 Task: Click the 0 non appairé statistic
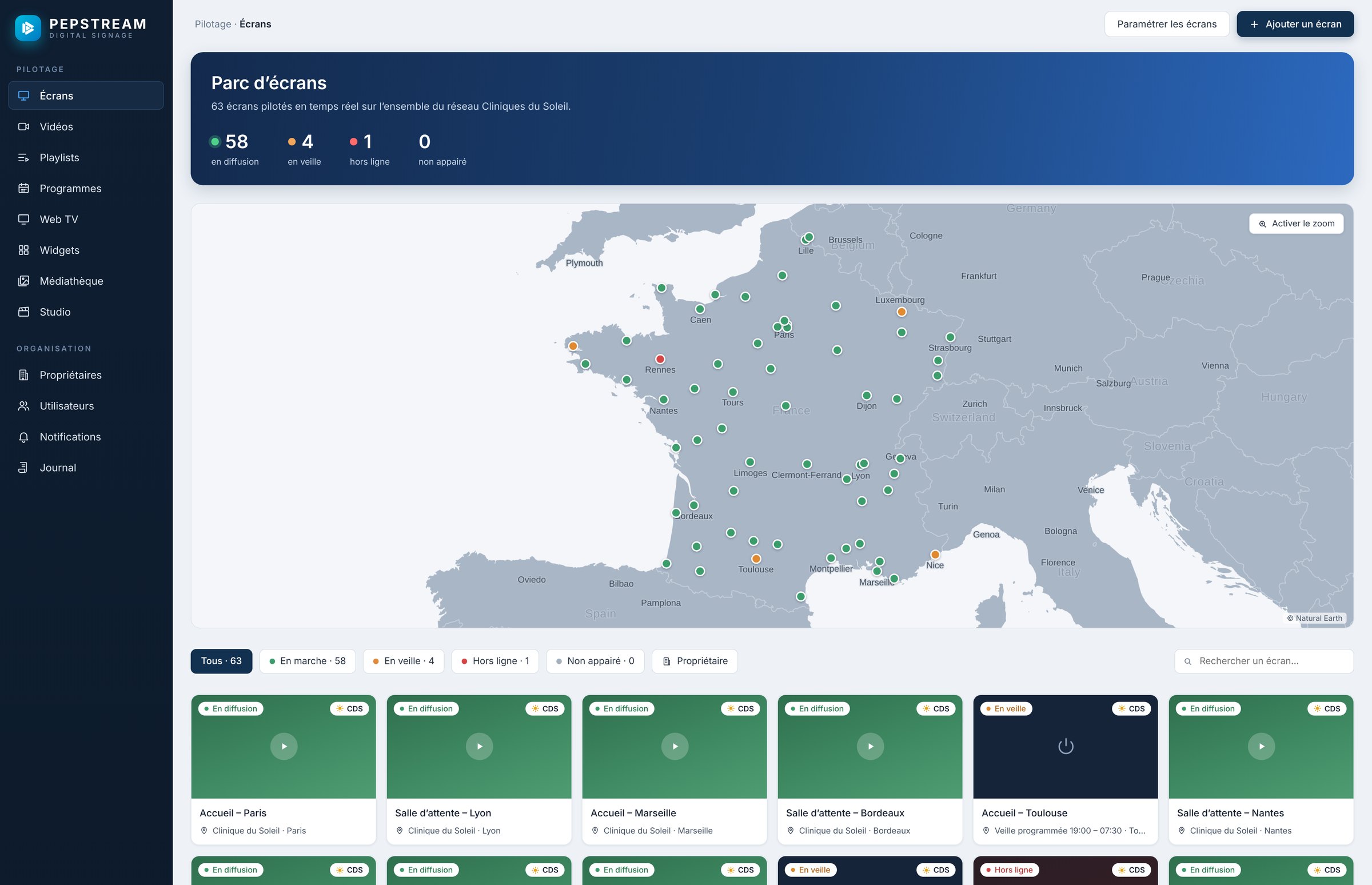pyautogui.click(x=442, y=149)
